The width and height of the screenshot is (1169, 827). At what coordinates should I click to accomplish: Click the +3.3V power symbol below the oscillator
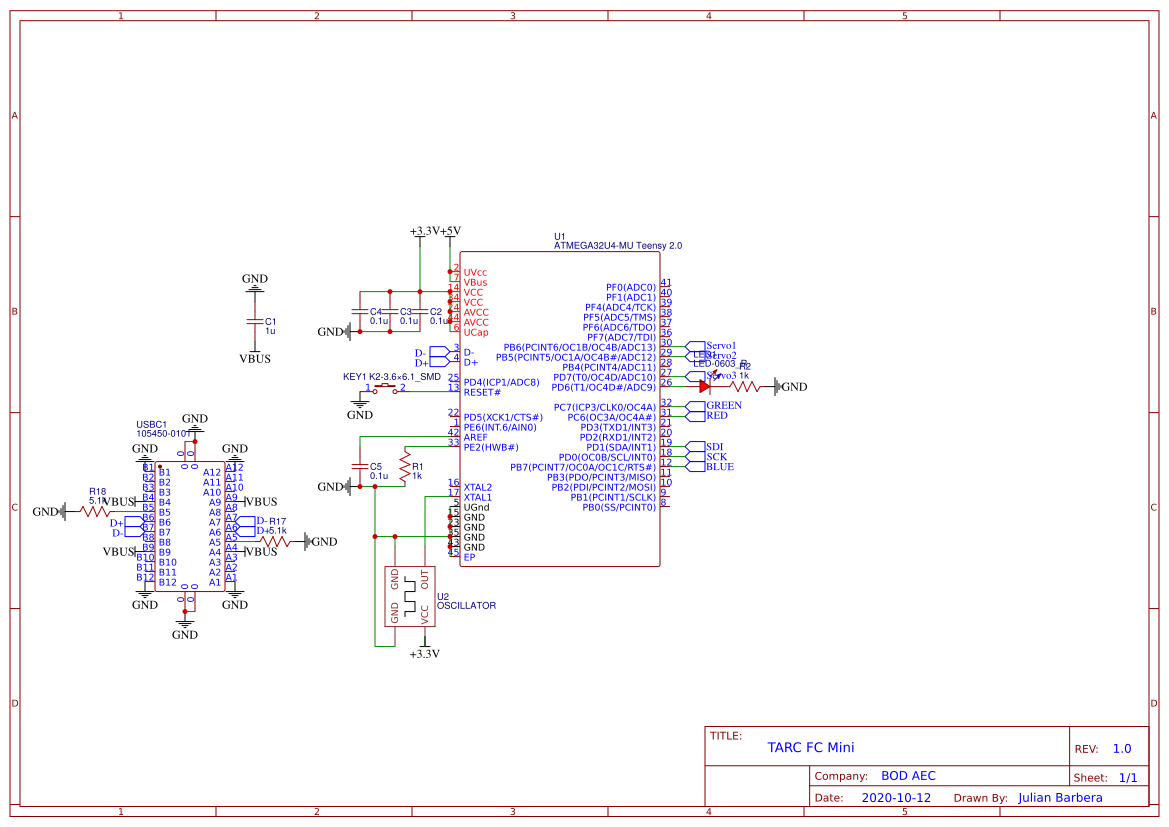tap(425, 648)
